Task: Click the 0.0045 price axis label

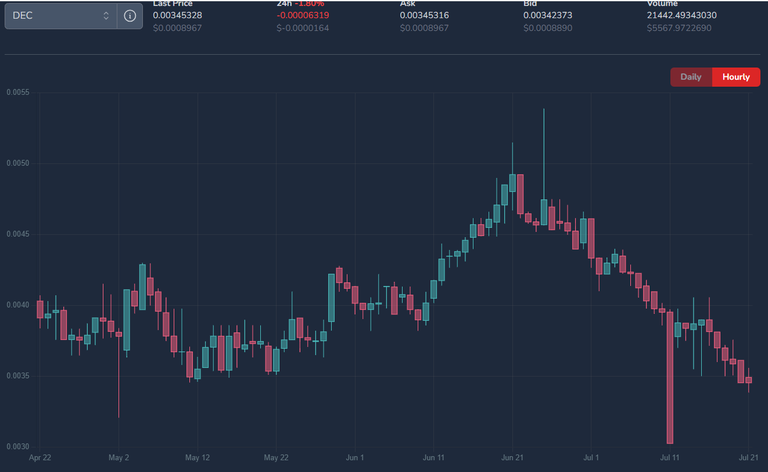Action: pos(18,235)
